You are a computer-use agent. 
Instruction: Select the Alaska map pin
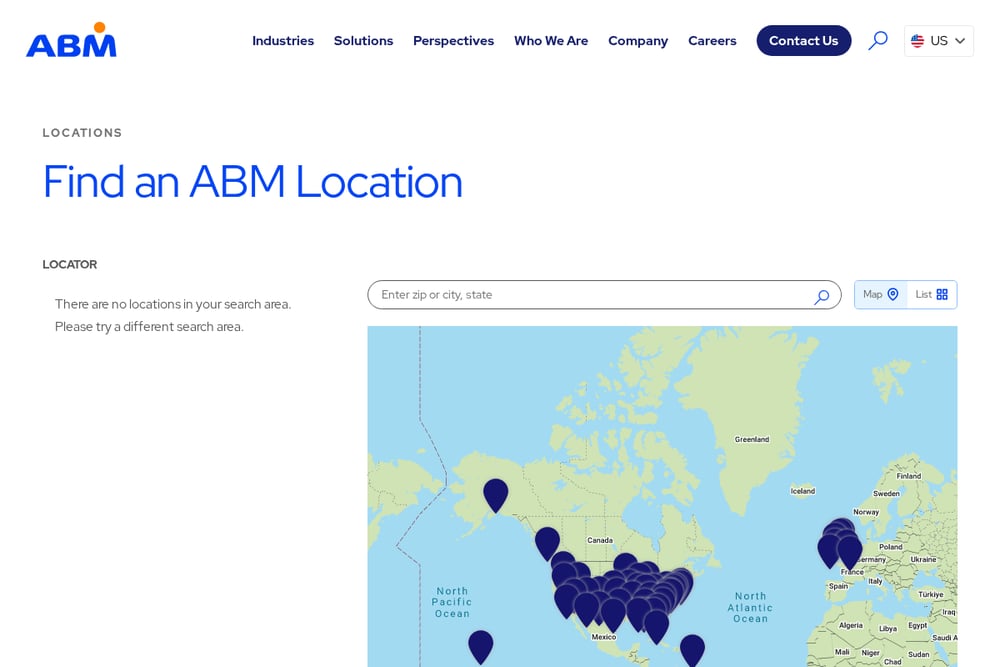[496, 495]
